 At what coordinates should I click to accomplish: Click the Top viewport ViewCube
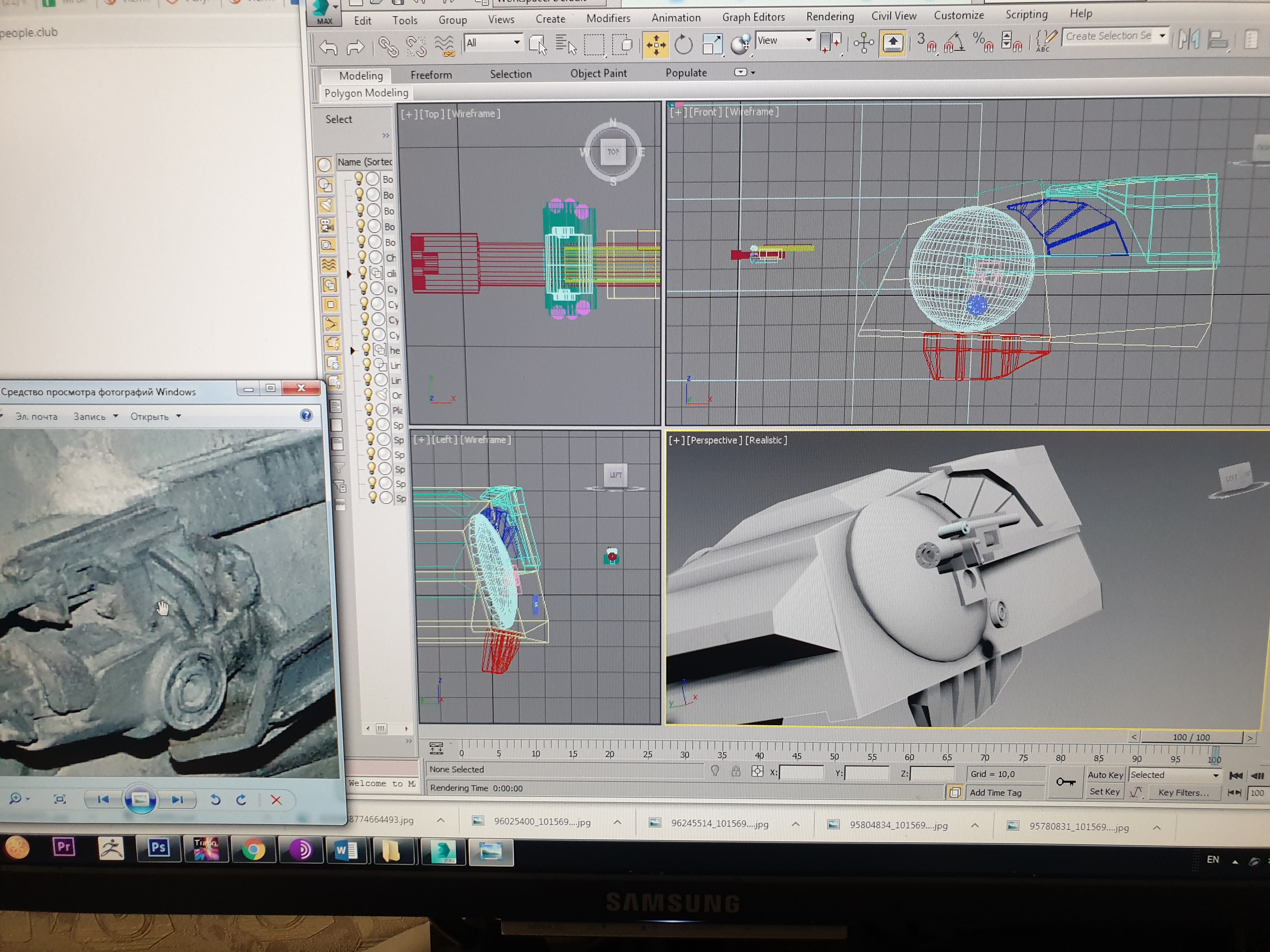(613, 152)
